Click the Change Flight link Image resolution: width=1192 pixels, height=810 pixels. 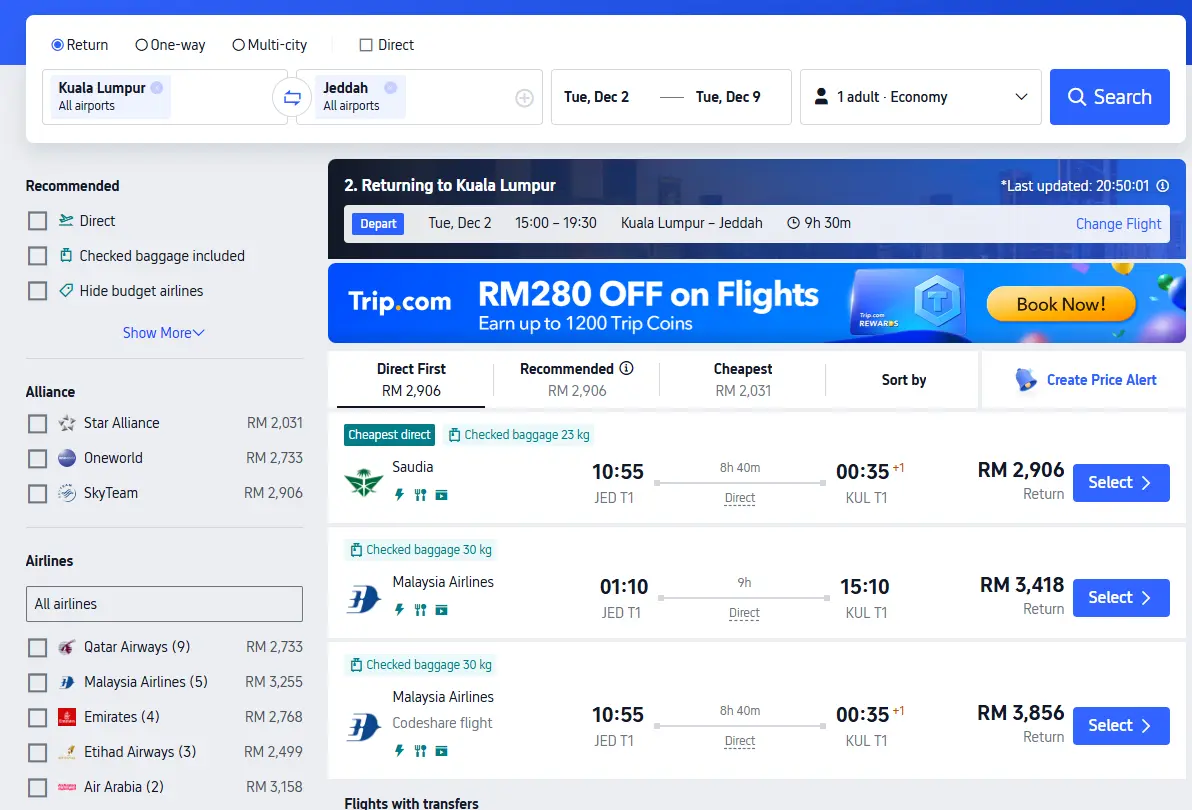pos(1118,224)
